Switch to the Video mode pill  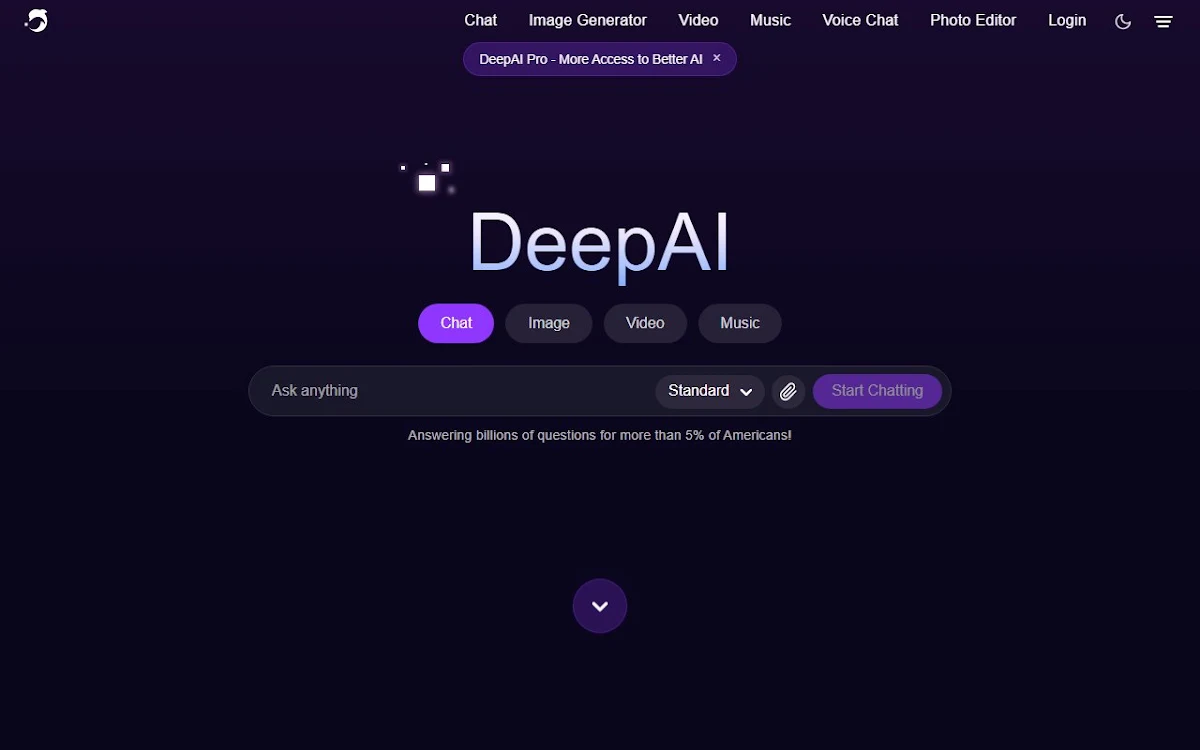coord(645,323)
